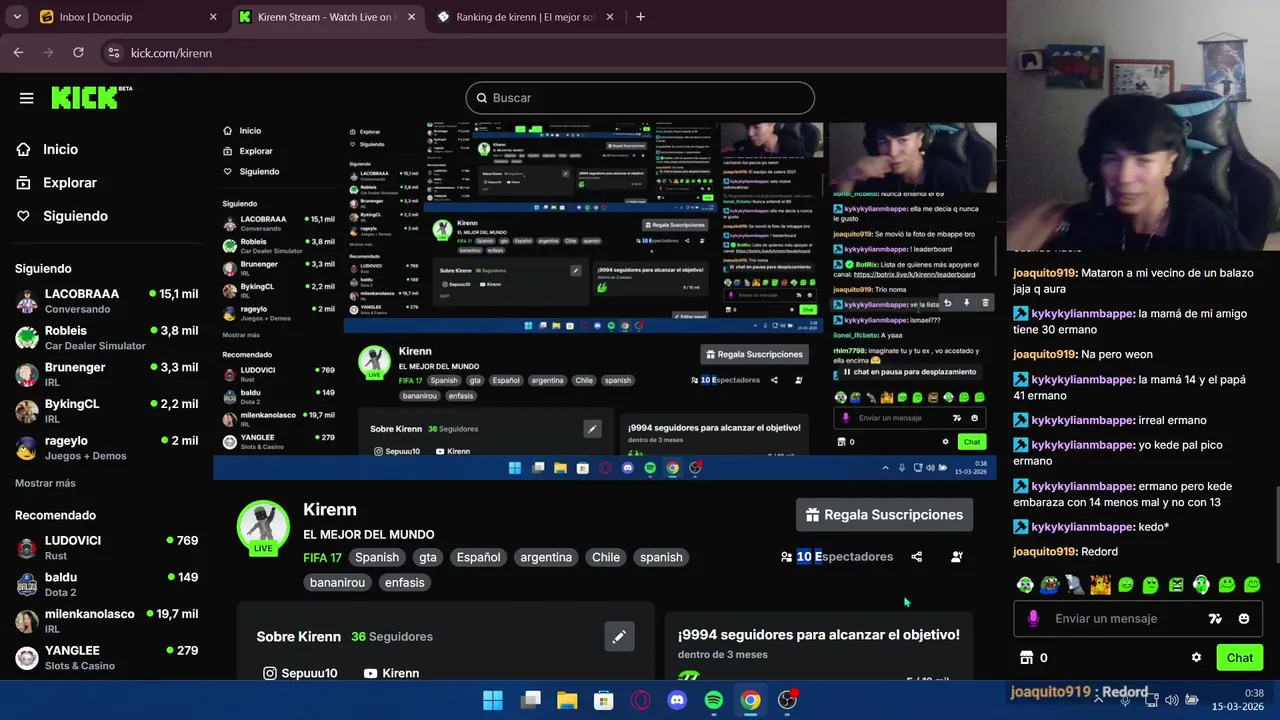This screenshot has height=720, width=1280.
Task: Open rageylo channel in sidebar
Action: (x=106, y=447)
